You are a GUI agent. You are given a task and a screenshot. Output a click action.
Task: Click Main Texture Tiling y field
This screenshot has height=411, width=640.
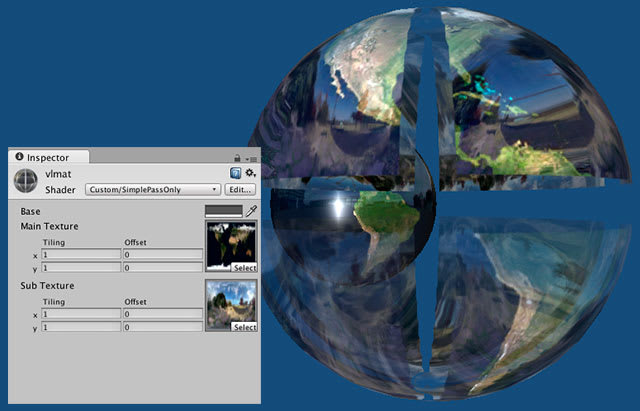point(80,268)
